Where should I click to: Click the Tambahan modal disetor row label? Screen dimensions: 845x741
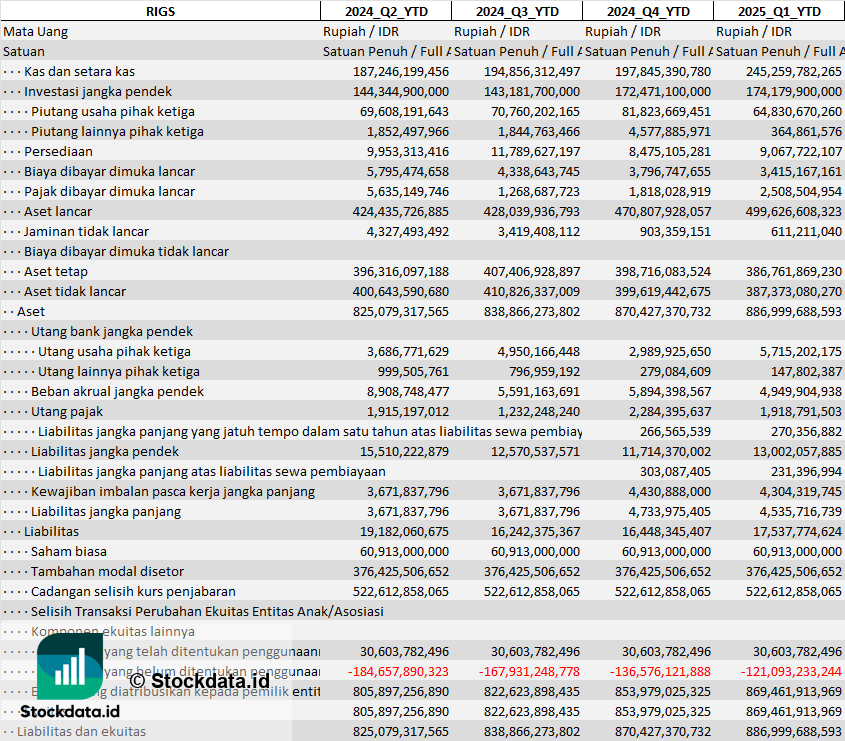(107, 571)
